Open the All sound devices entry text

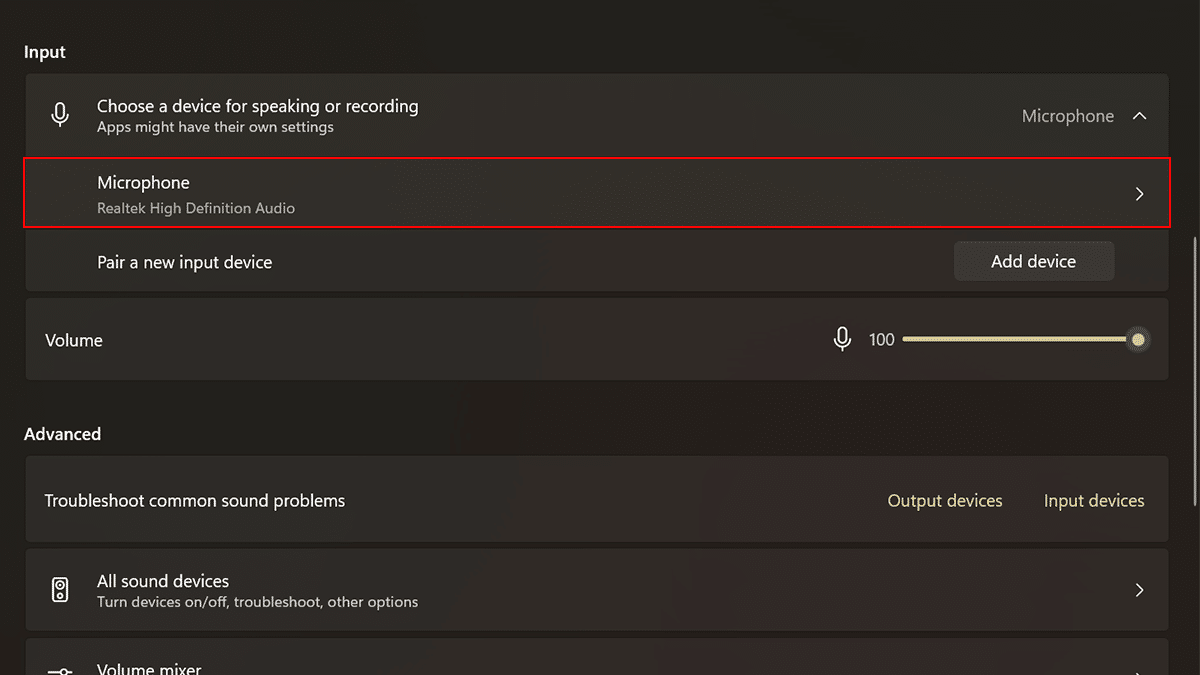tap(163, 581)
